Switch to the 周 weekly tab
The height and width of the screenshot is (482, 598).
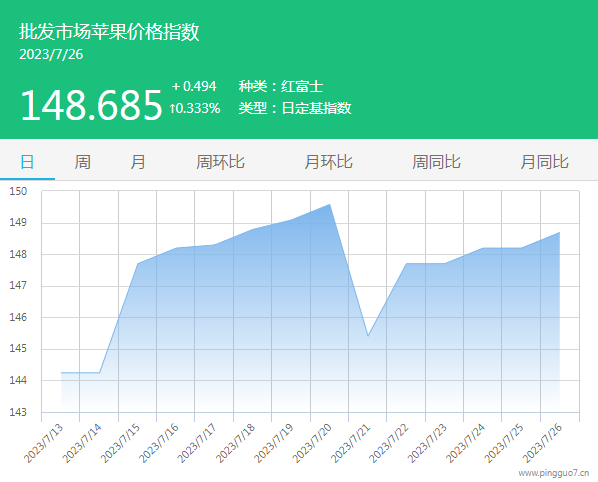[x=82, y=162]
